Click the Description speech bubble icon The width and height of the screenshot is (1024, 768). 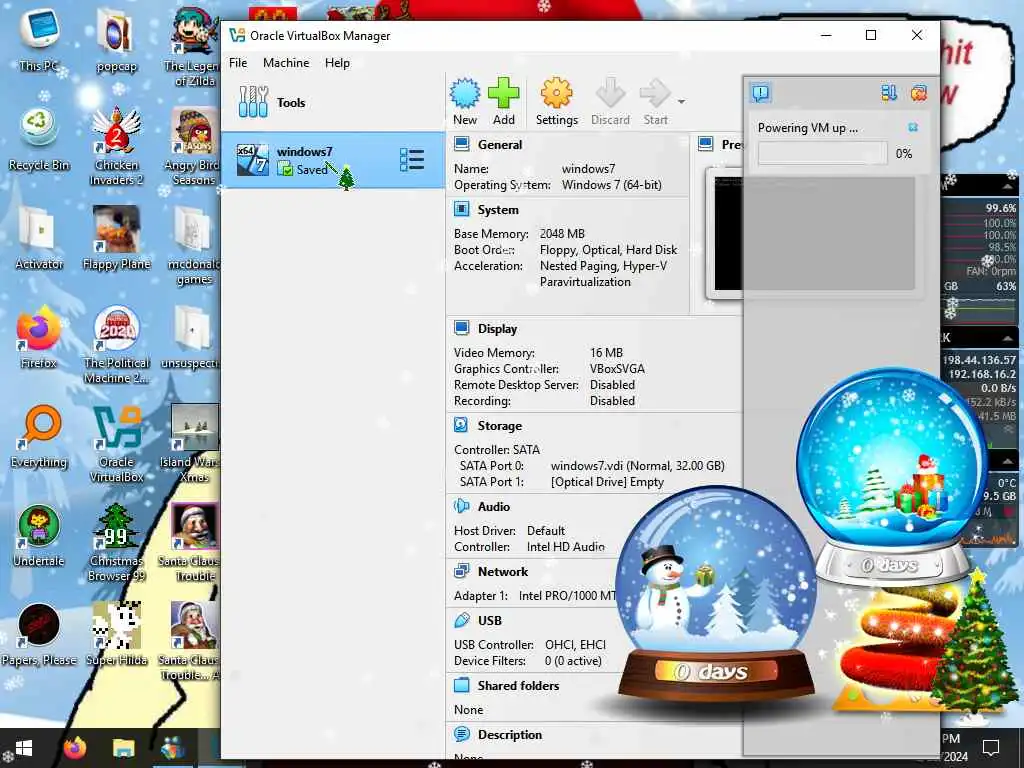pyautogui.click(x=462, y=734)
